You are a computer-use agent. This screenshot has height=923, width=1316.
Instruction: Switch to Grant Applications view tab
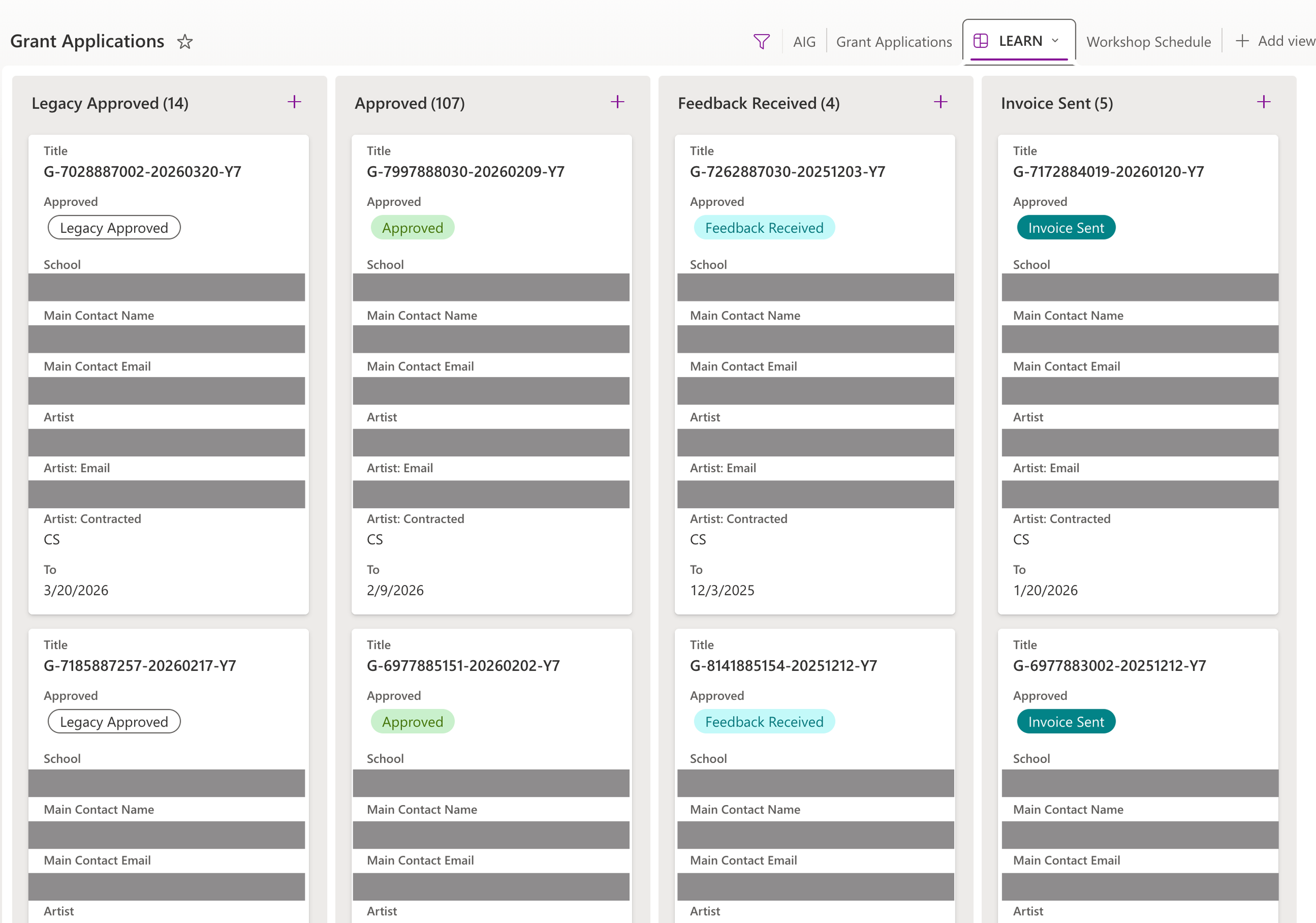pos(894,42)
